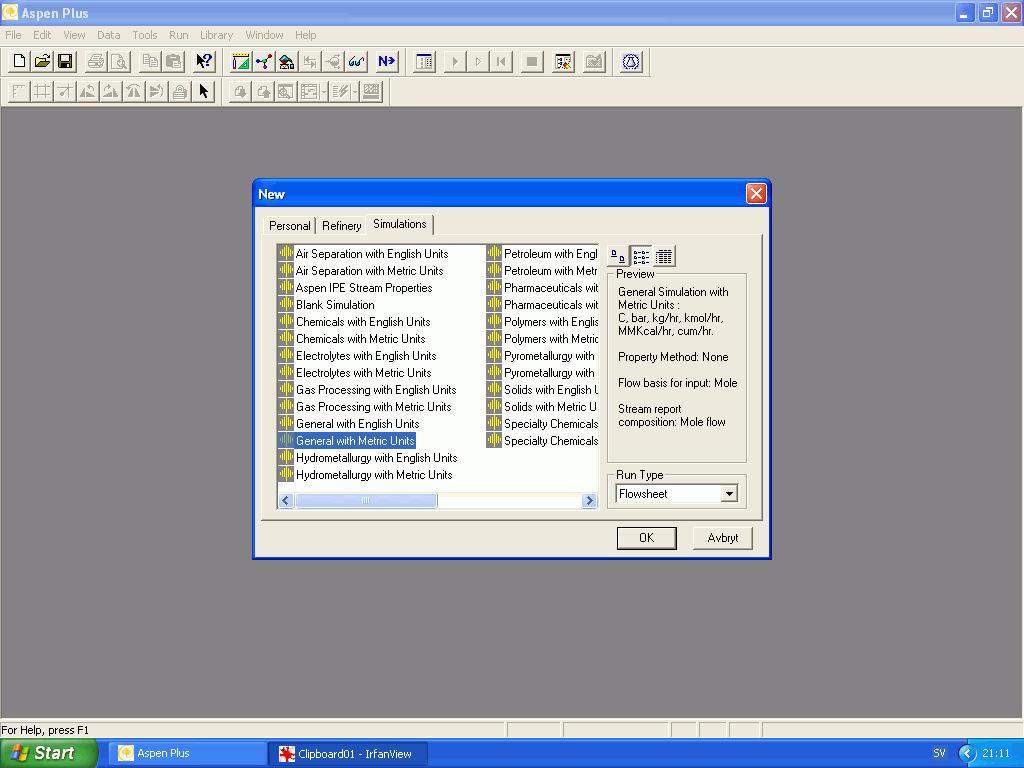Open the Control Panel icon
This screenshot has width=1024, height=768.
[424, 61]
